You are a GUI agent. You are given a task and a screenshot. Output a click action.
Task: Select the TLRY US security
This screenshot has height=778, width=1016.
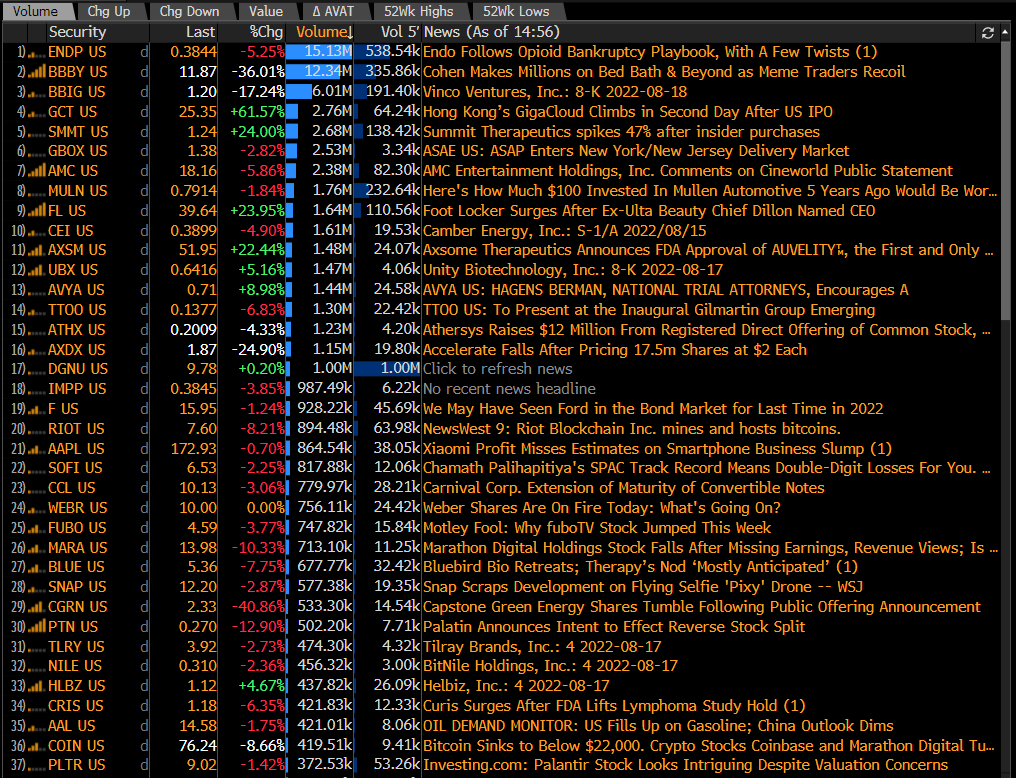point(76,647)
